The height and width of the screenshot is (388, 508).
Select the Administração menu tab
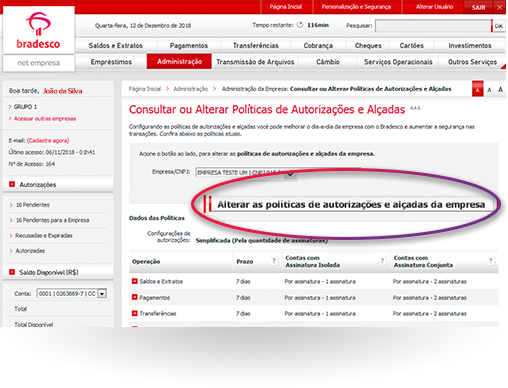pyautogui.click(x=179, y=62)
